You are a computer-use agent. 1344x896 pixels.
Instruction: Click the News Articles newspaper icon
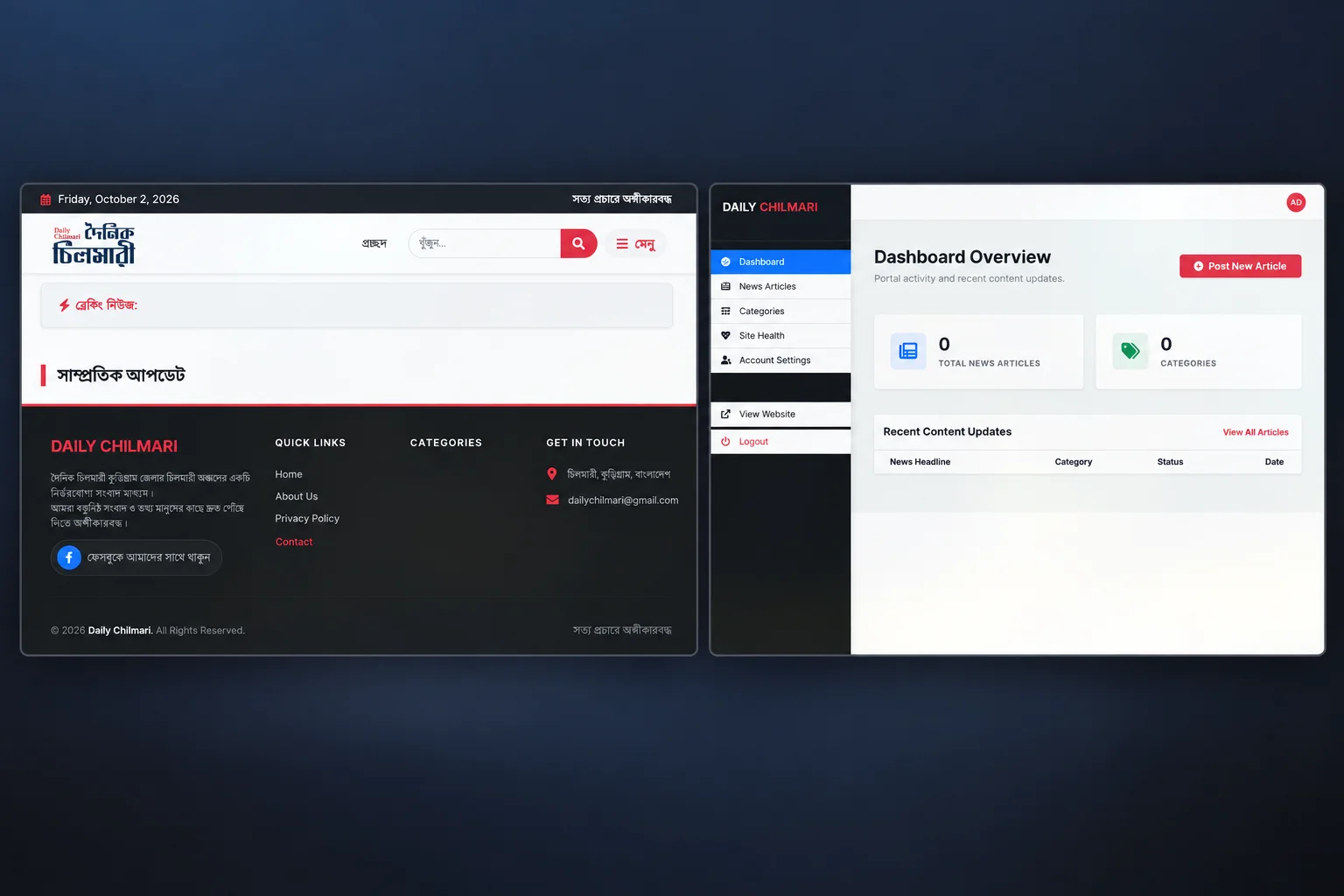click(x=725, y=287)
